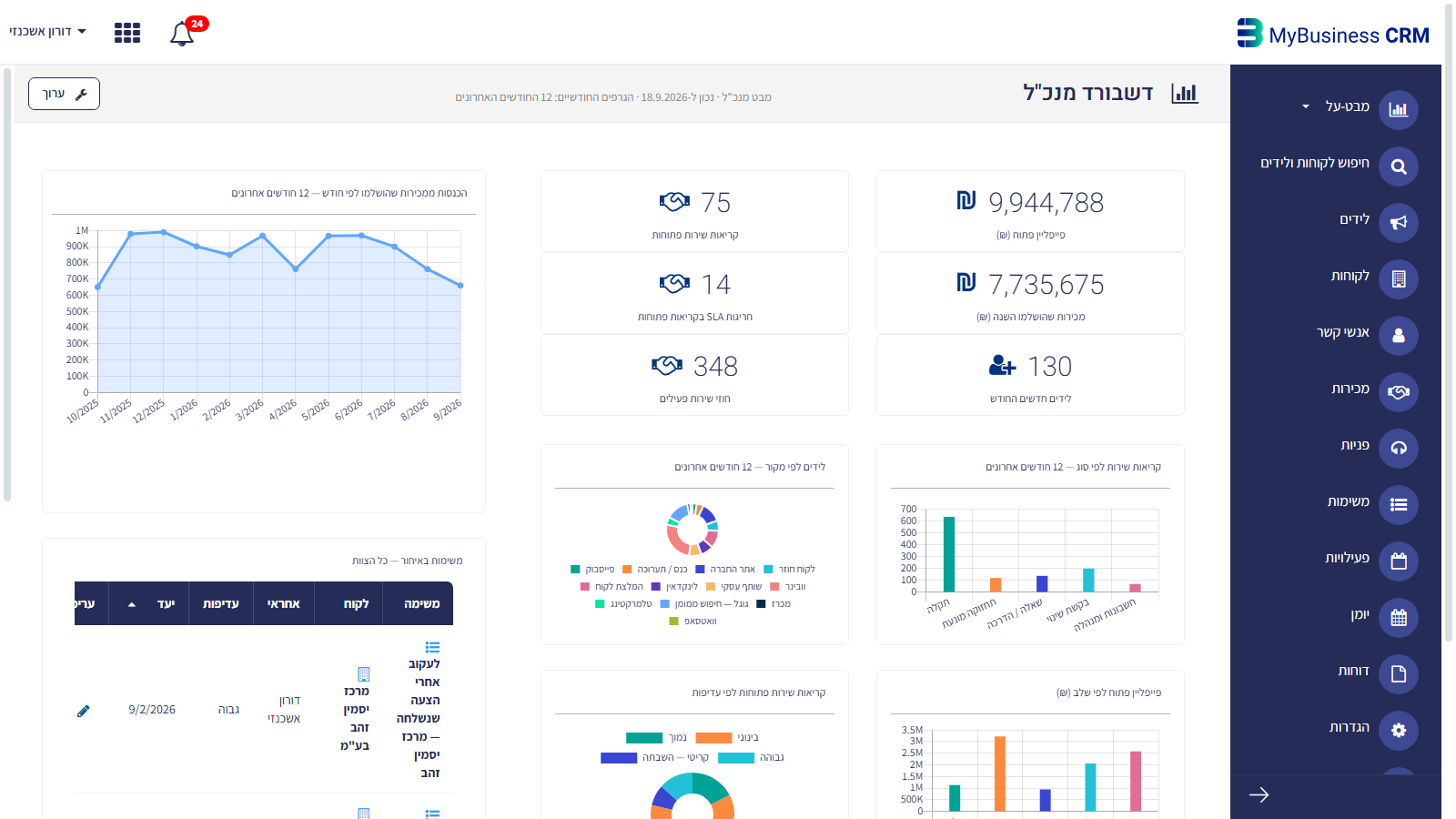Click the אחראי column header
Screen dimensions: 1456x819
(x=284, y=603)
